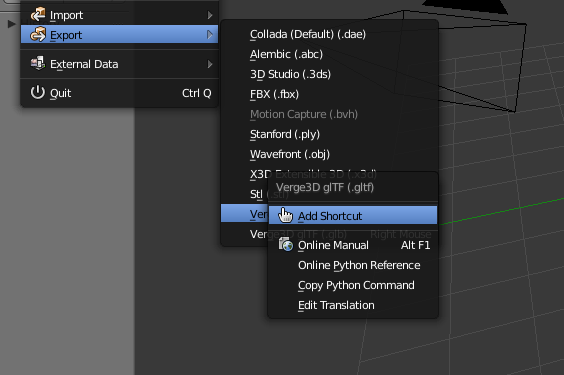Open the Import submenu
564x375 pixels.
click(119, 15)
